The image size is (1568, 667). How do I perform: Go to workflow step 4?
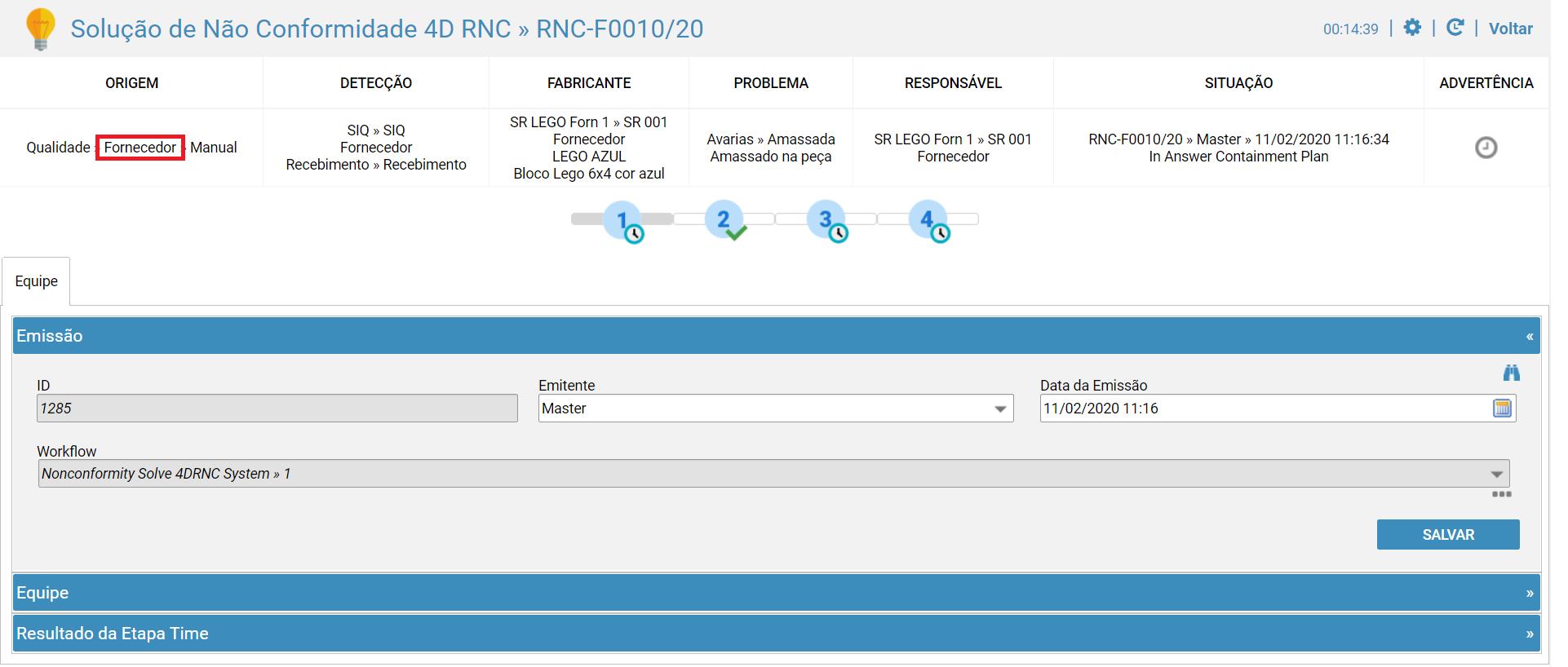coord(929,221)
